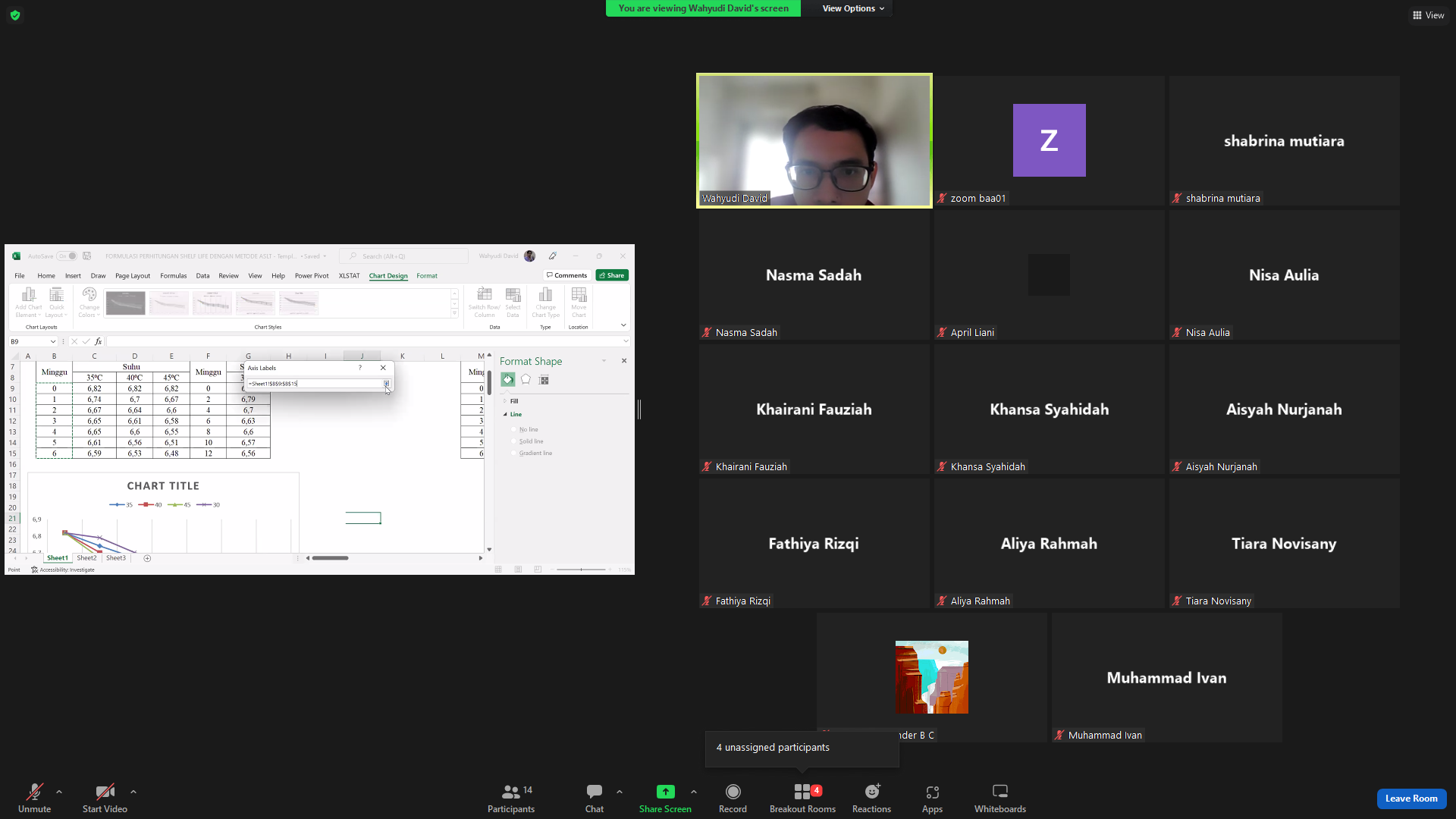Select Fill & Line icon in Format Shape

click(507, 380)
